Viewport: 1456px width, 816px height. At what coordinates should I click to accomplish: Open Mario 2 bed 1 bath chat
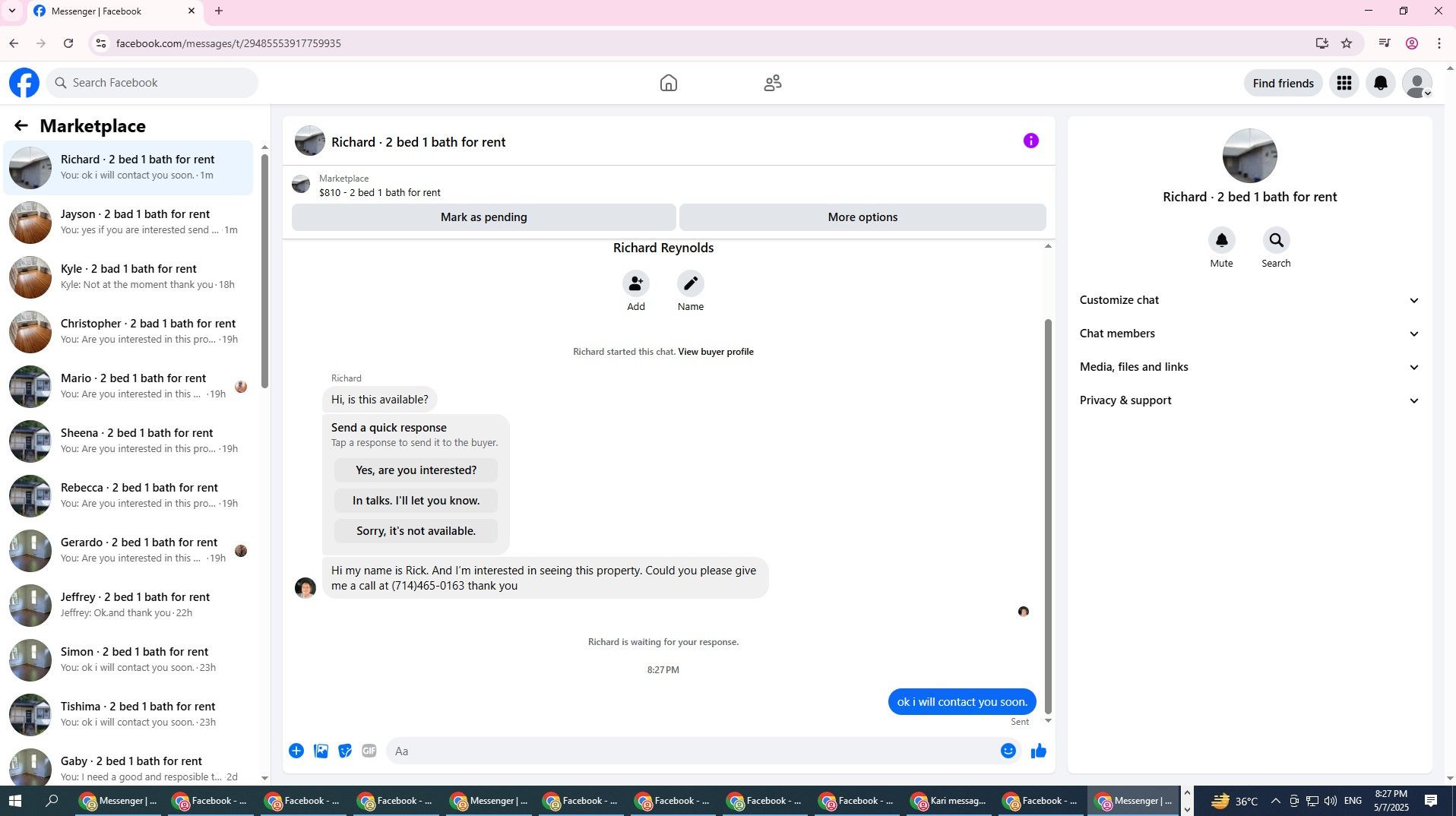pyautogui.click(x=129, y=386)
